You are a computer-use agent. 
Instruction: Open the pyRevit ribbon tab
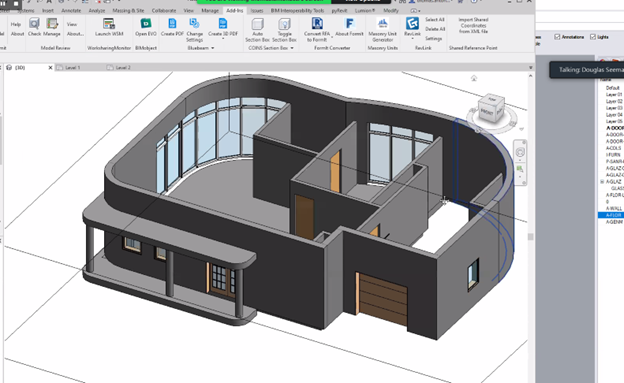pos(339,10)
